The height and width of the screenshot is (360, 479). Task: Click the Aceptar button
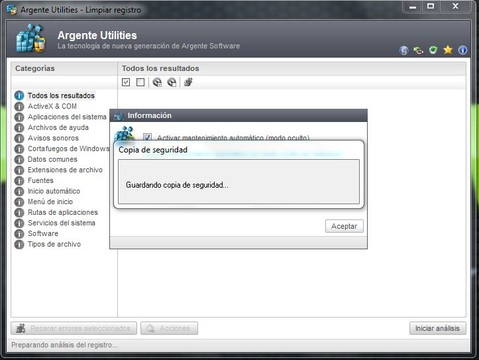click(x=344, y=226)
